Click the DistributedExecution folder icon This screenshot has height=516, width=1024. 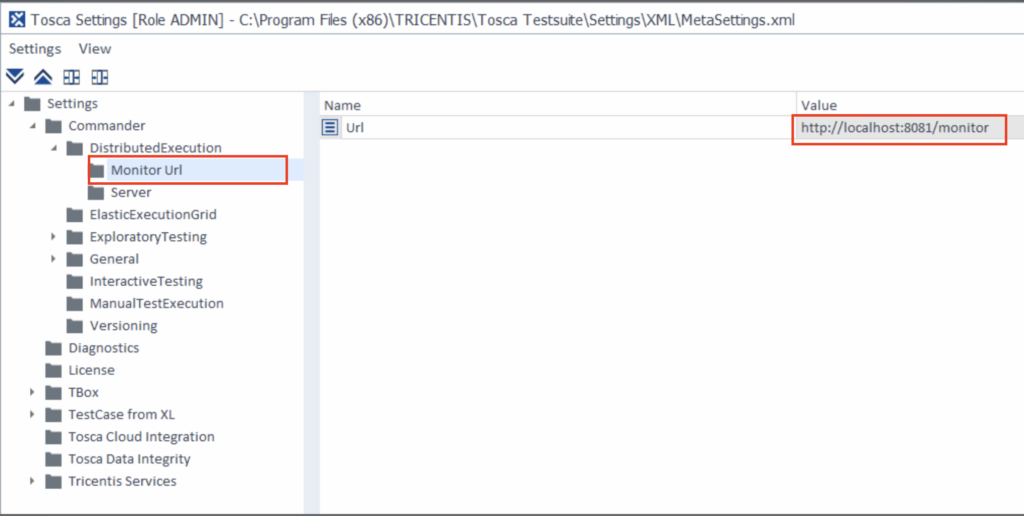75,148
